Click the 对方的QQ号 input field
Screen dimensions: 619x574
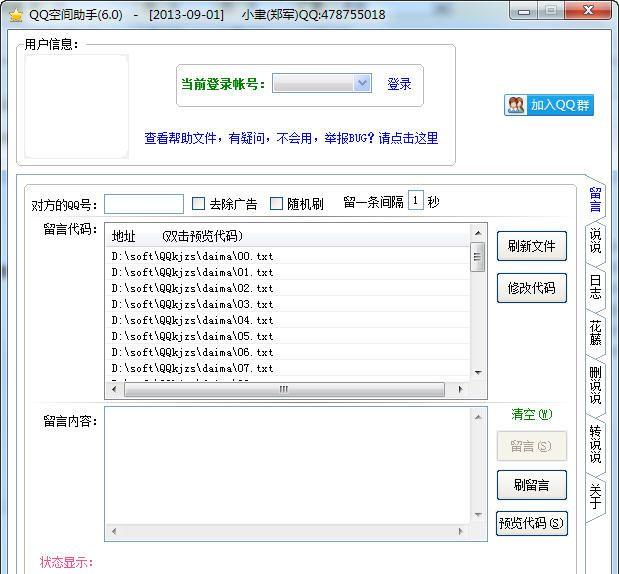point(144,204)
